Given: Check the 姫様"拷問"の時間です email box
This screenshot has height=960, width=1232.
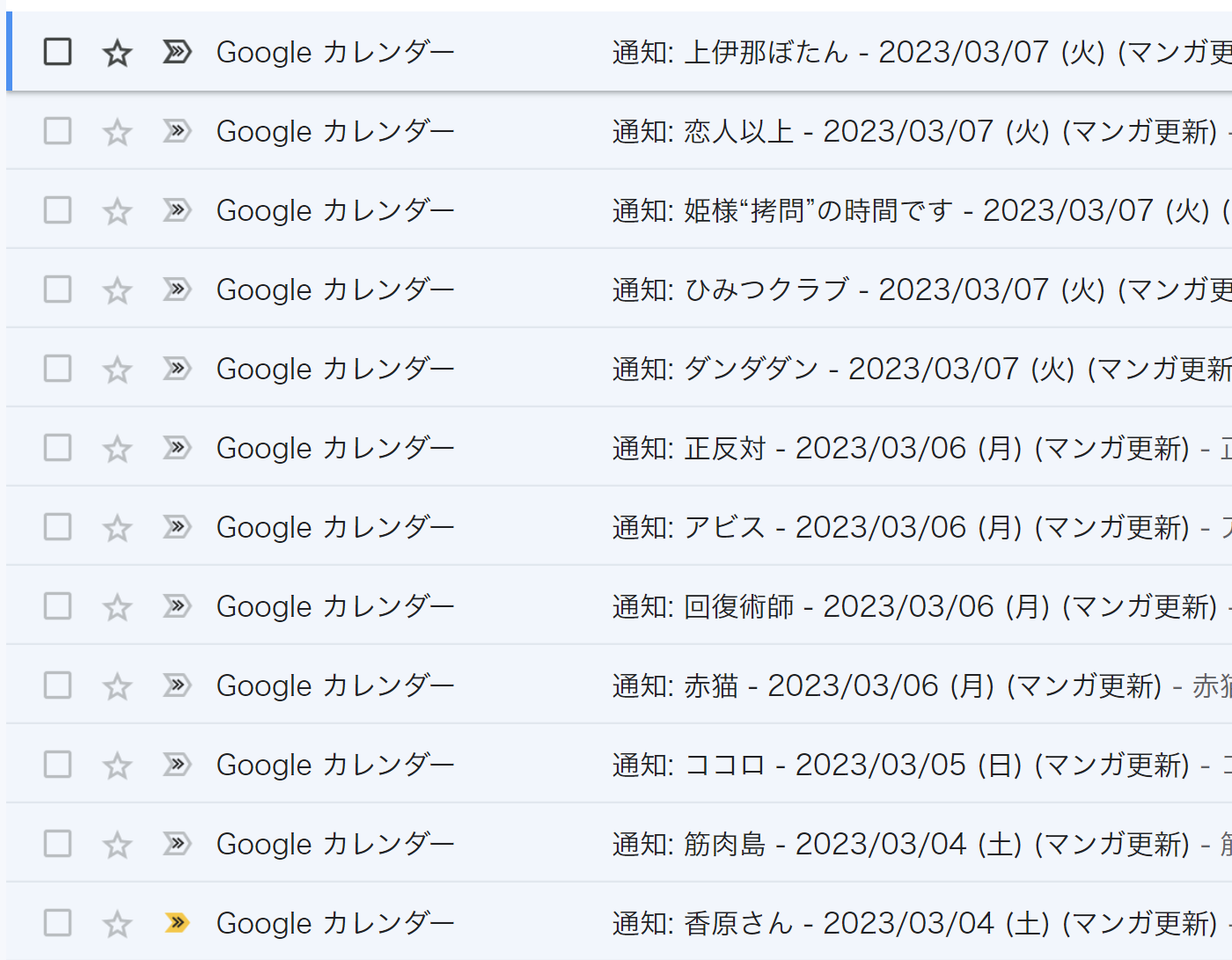Looking at the screenshot, I should pyautogui.click(x=58, y=210).
